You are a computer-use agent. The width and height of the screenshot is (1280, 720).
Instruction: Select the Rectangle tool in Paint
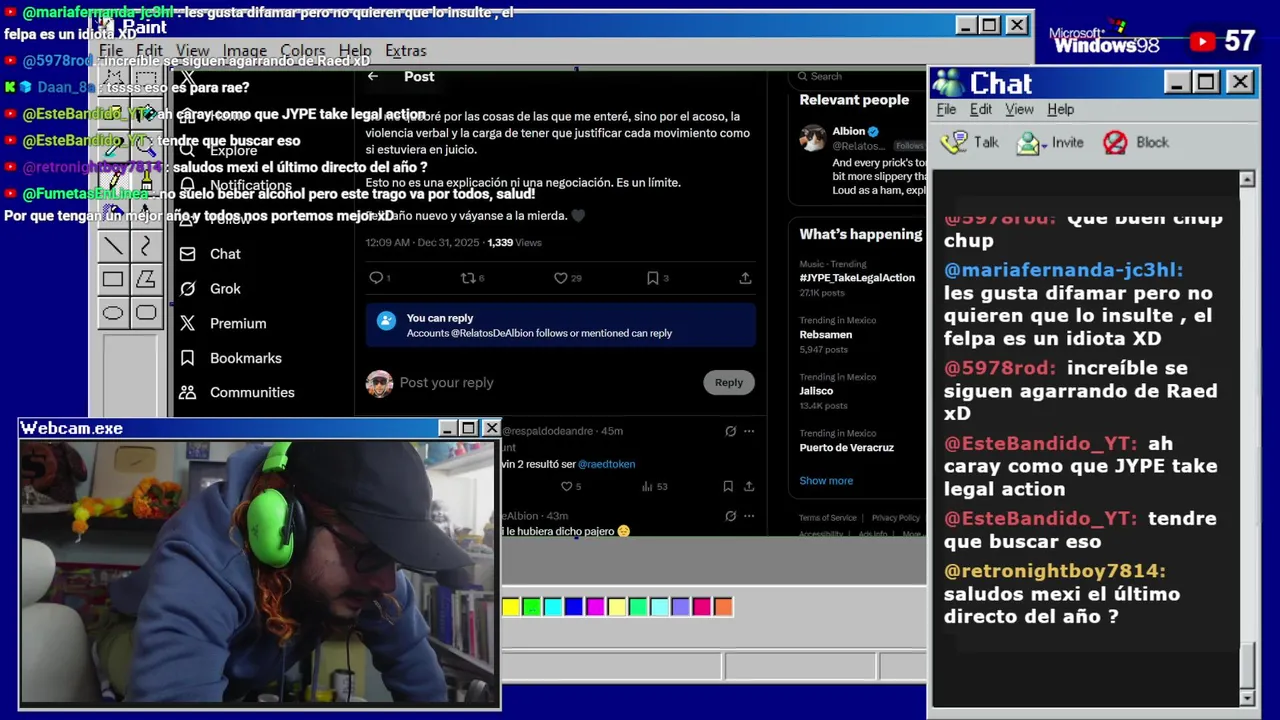click(113, 280)
